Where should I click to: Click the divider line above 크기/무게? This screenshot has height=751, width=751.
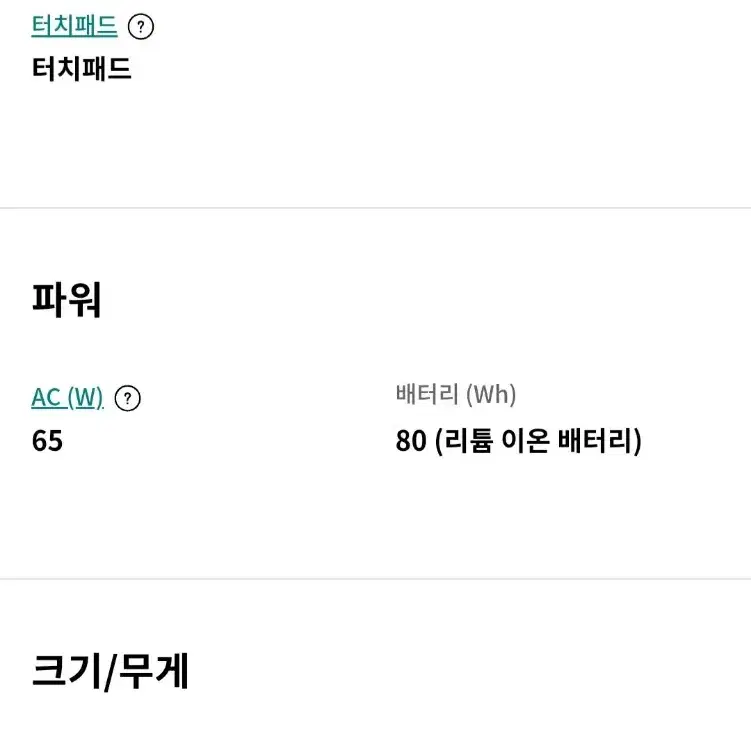[x=376, y=579]
